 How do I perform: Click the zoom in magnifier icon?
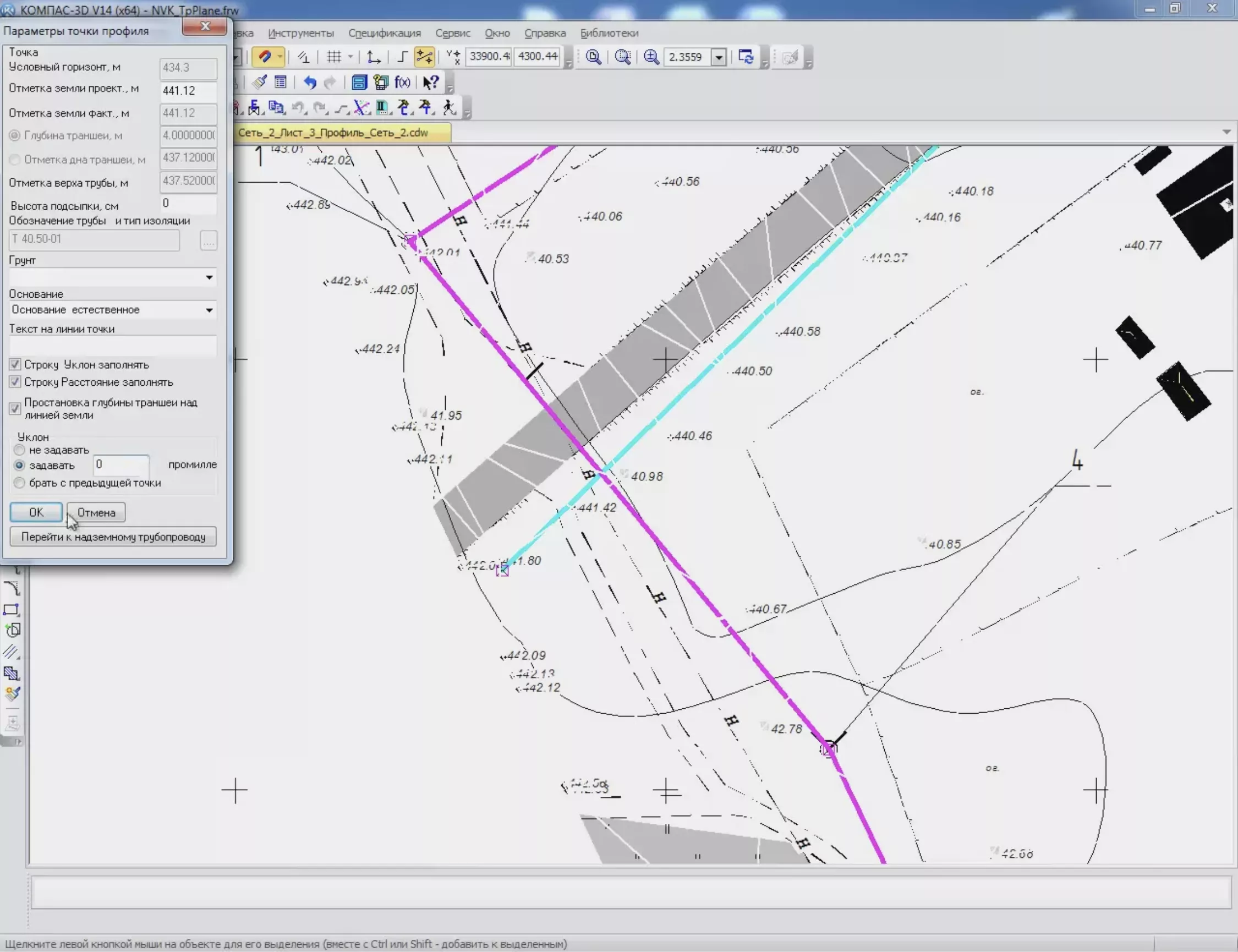tap(651, 57)
